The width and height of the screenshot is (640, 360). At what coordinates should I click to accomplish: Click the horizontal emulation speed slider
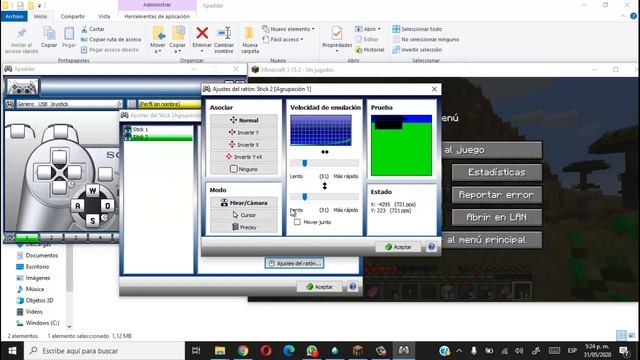point(324,163)
